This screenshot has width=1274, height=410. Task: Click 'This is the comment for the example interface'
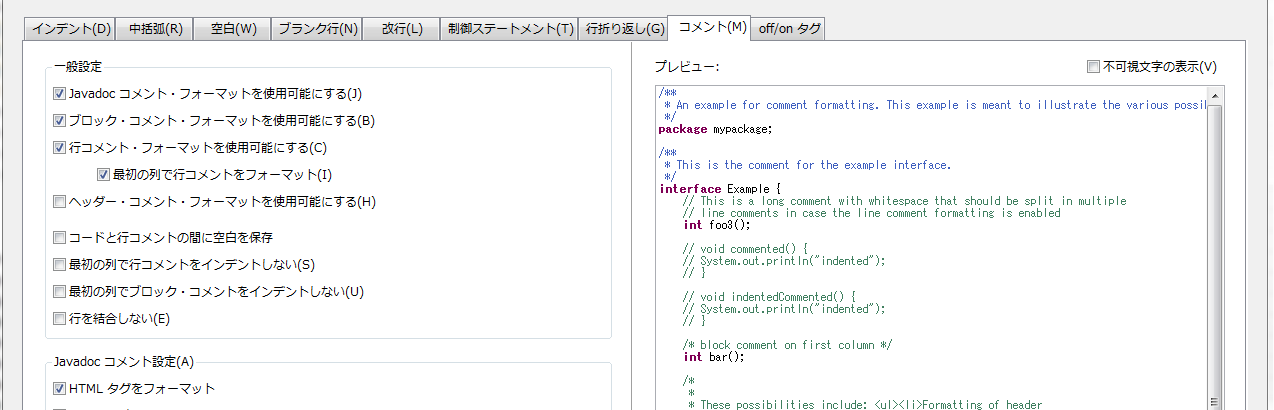808,165
